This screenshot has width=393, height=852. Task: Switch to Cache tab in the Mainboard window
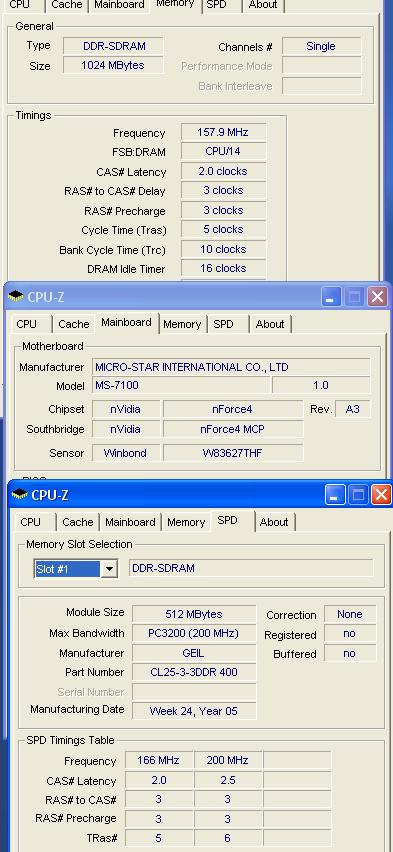(x=73, y=324)
